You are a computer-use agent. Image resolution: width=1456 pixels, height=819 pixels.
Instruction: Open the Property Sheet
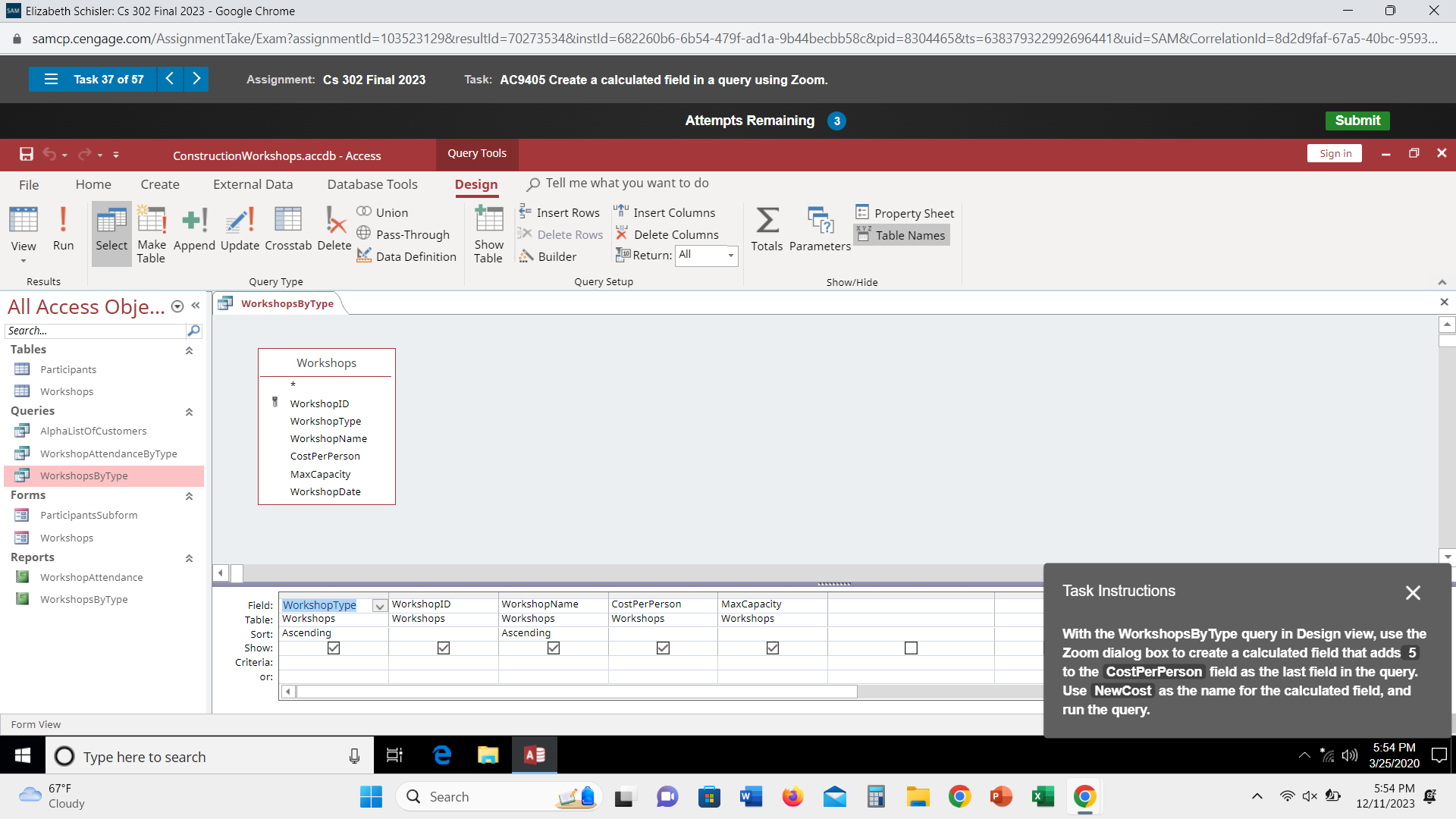905,213
